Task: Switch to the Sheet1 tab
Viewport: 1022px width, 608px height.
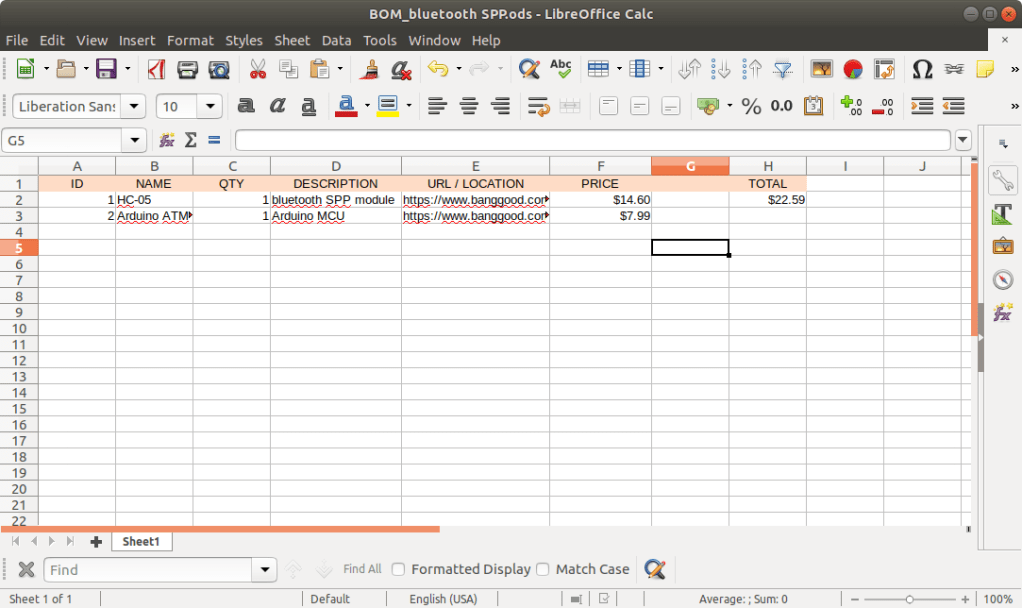Action: click(x=140, y=541)
